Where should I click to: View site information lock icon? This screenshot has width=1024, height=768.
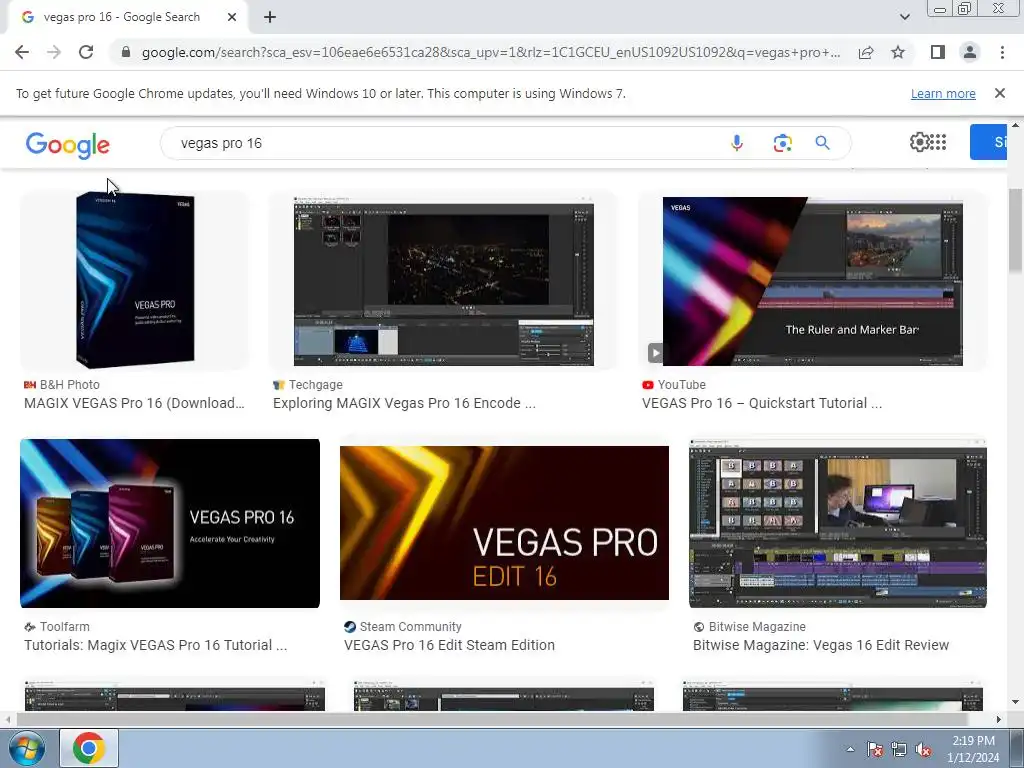click(126, 52)
